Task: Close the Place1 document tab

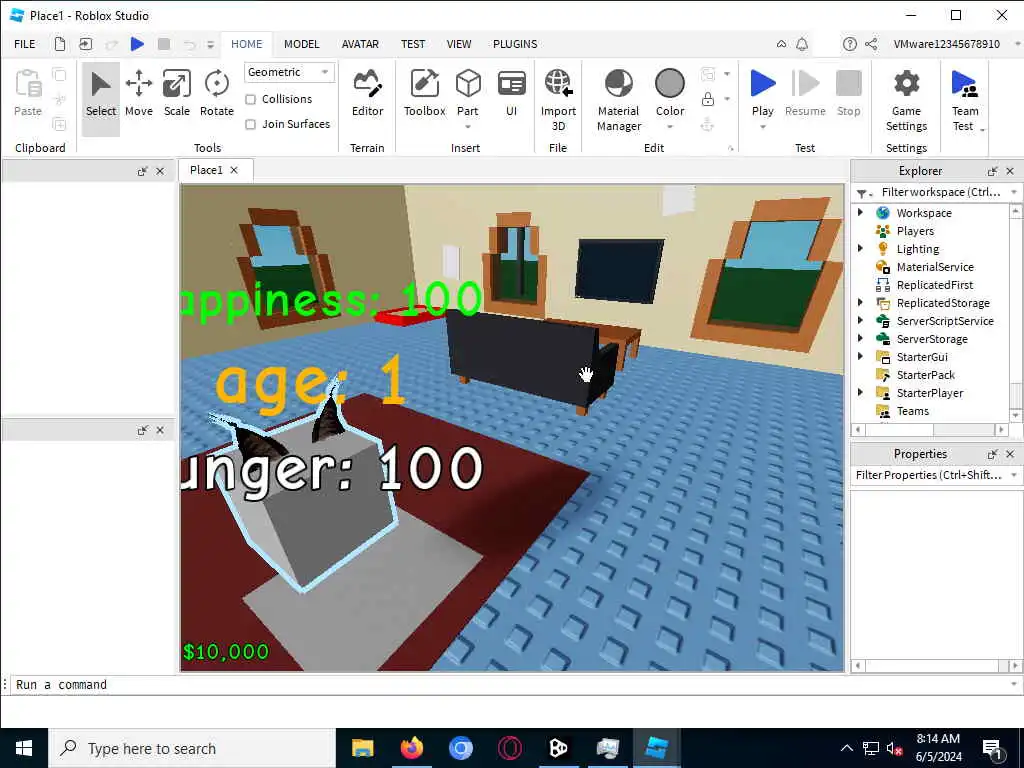Action: [234, 170]
